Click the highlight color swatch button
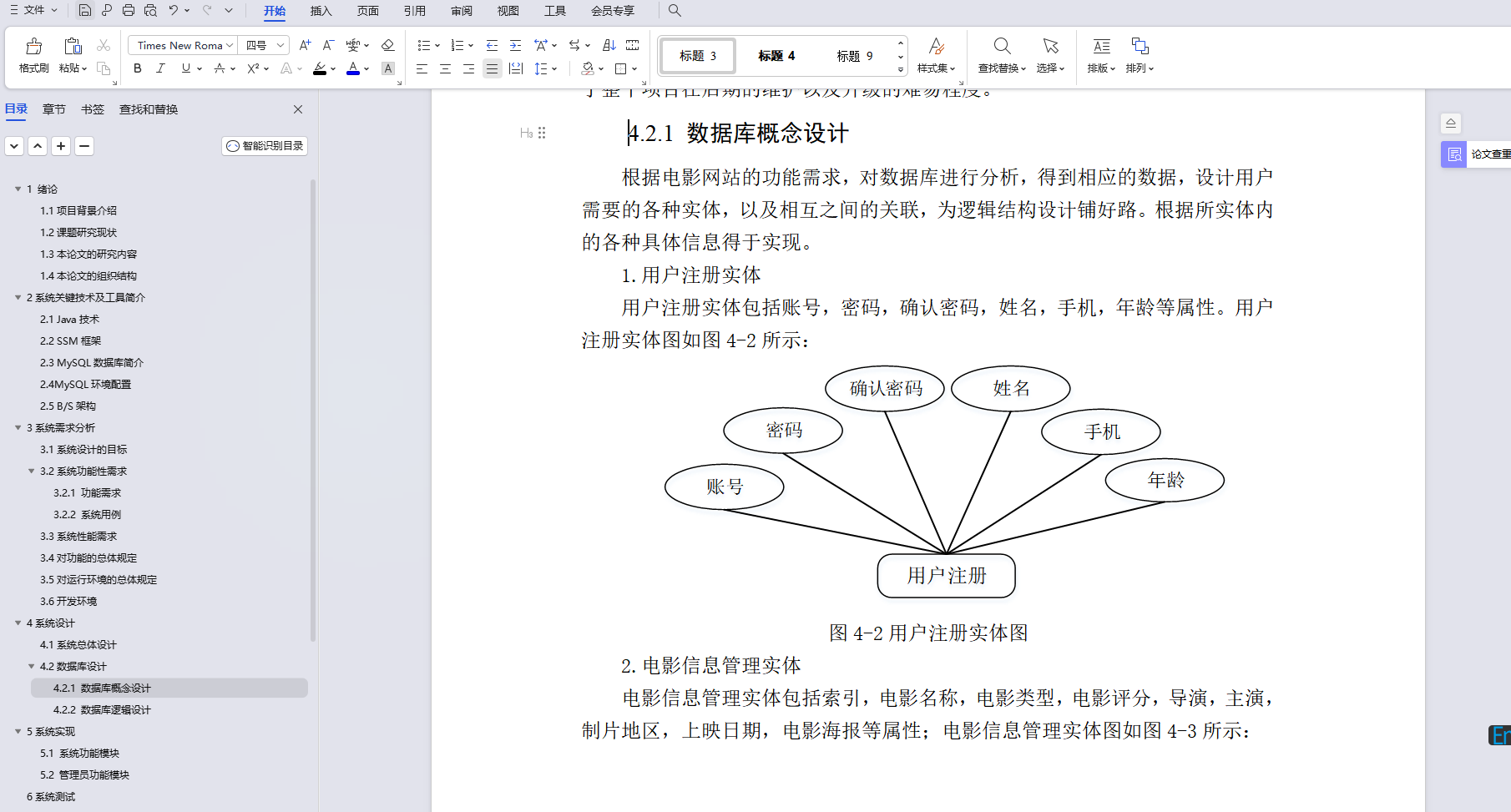Screen dimensions: 1511x812 pyautogui.click(x=320, y=68)
